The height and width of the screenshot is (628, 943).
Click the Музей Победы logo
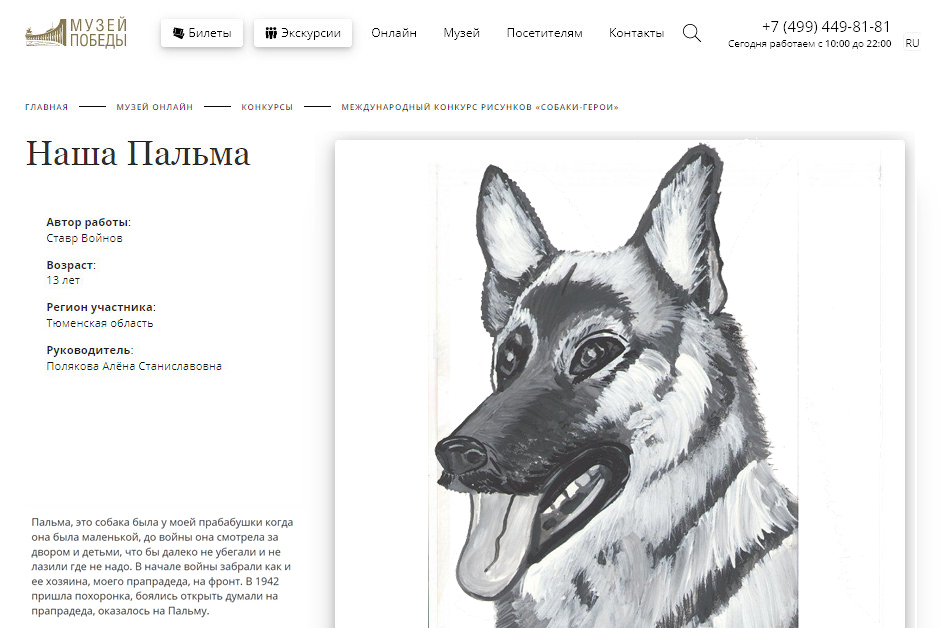[x=76, y=33]
